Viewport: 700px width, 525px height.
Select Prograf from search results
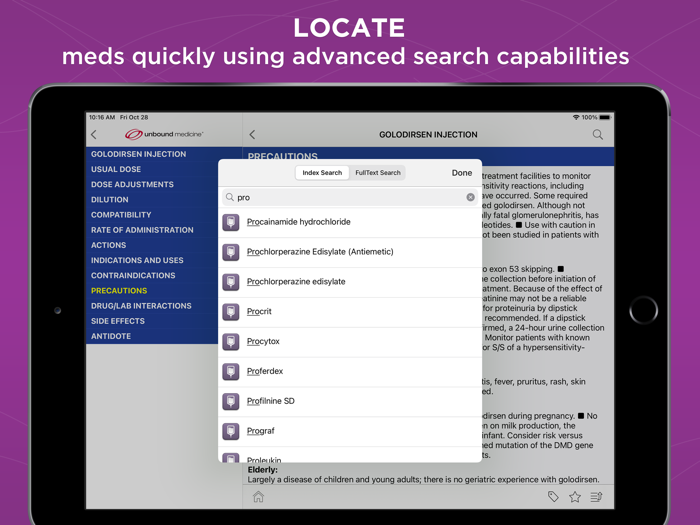pyautogui.click(x=350, y=431)
